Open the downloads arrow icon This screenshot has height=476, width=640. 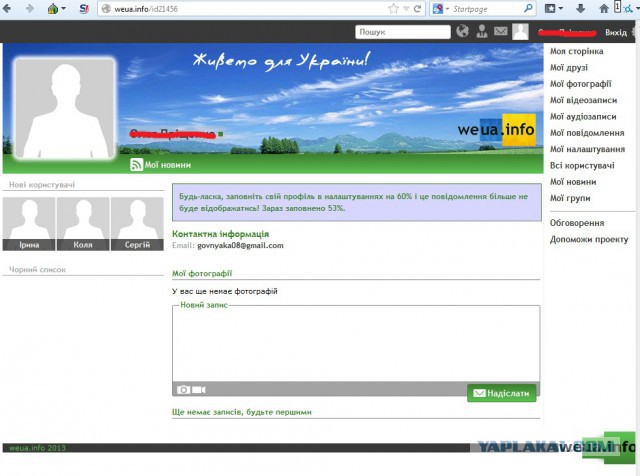[580, 8]
